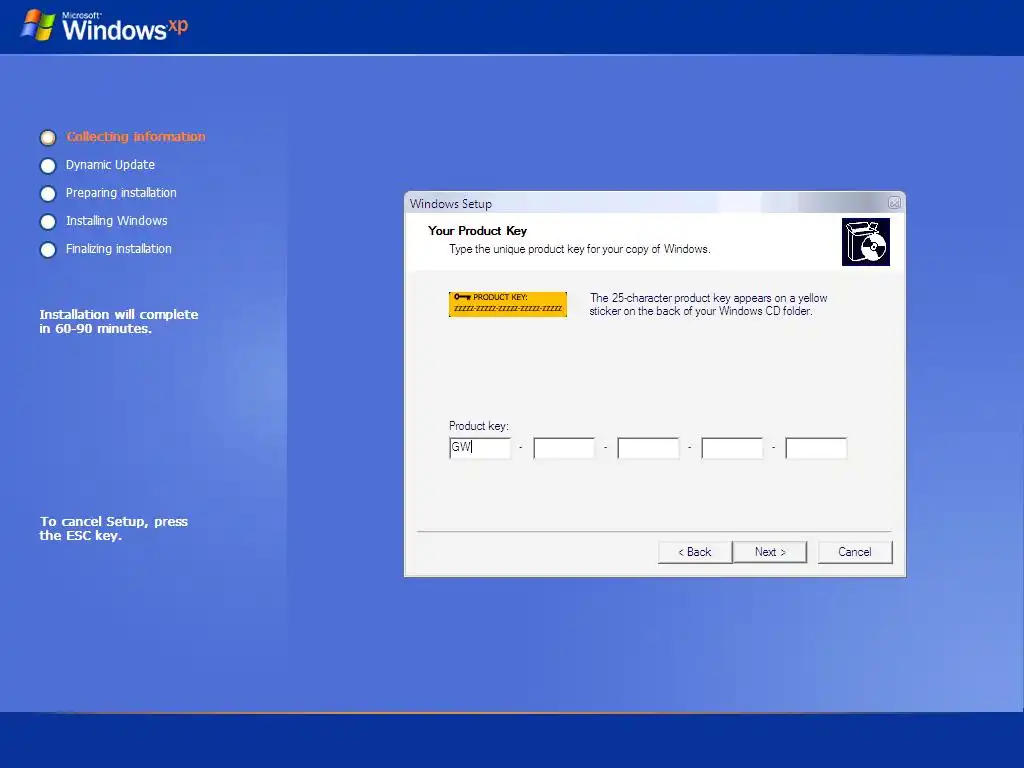Screen dimensions: 1024x768
Task: Focus the first product key field containing GW
Action: [x=480, y=448]
